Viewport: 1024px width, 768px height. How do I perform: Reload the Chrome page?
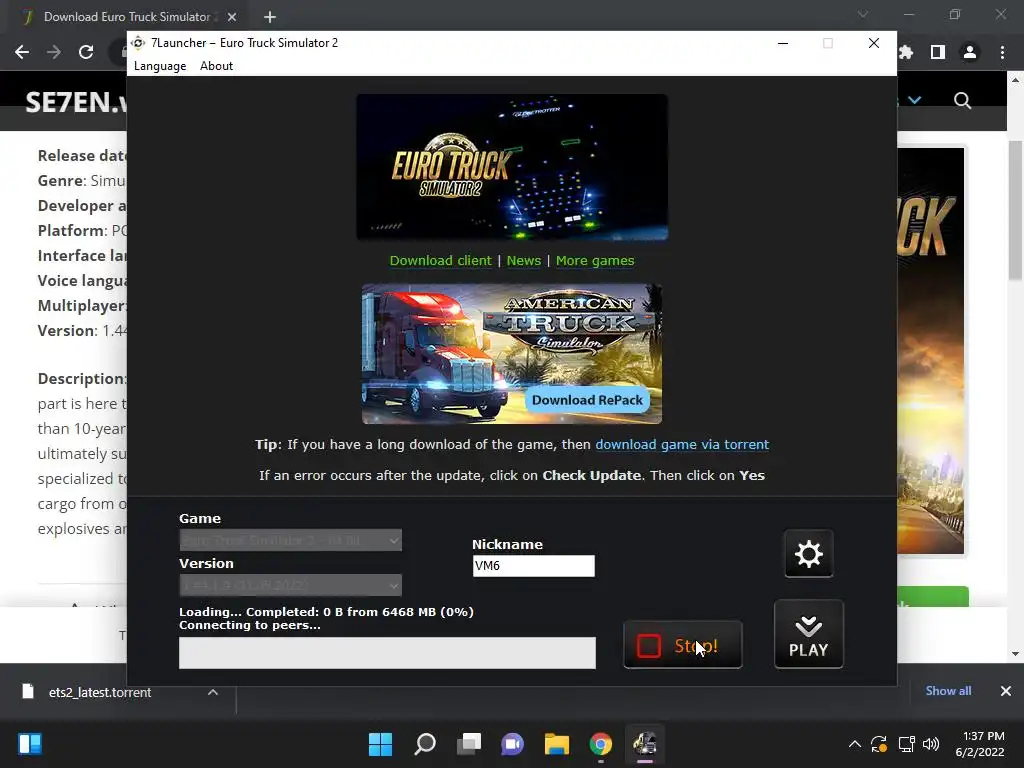(x=86, y=52)
